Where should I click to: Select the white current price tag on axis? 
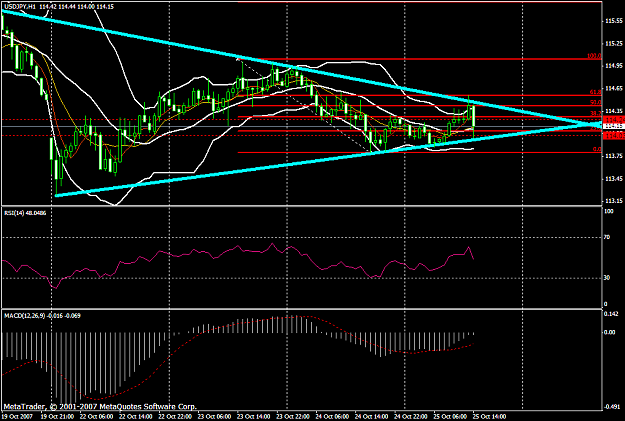coord(613,126)
